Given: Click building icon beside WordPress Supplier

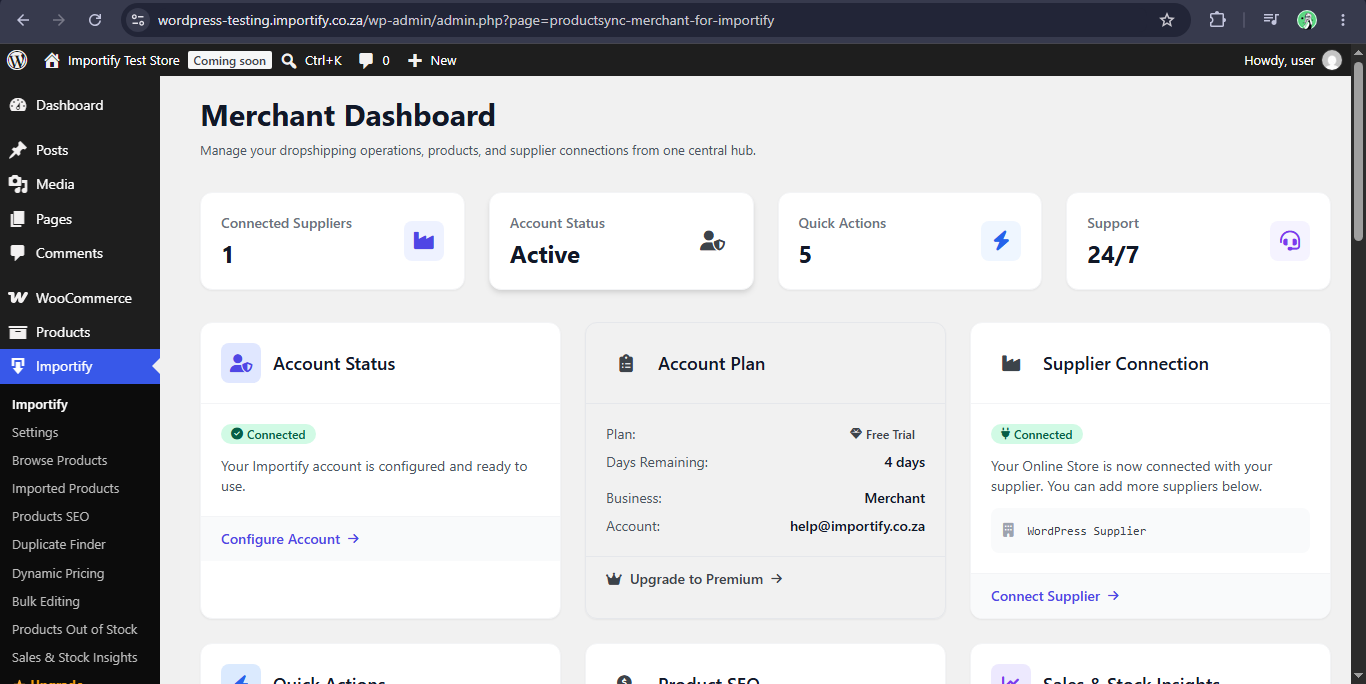Looking at the screenshot, I should coord(1007,530).
